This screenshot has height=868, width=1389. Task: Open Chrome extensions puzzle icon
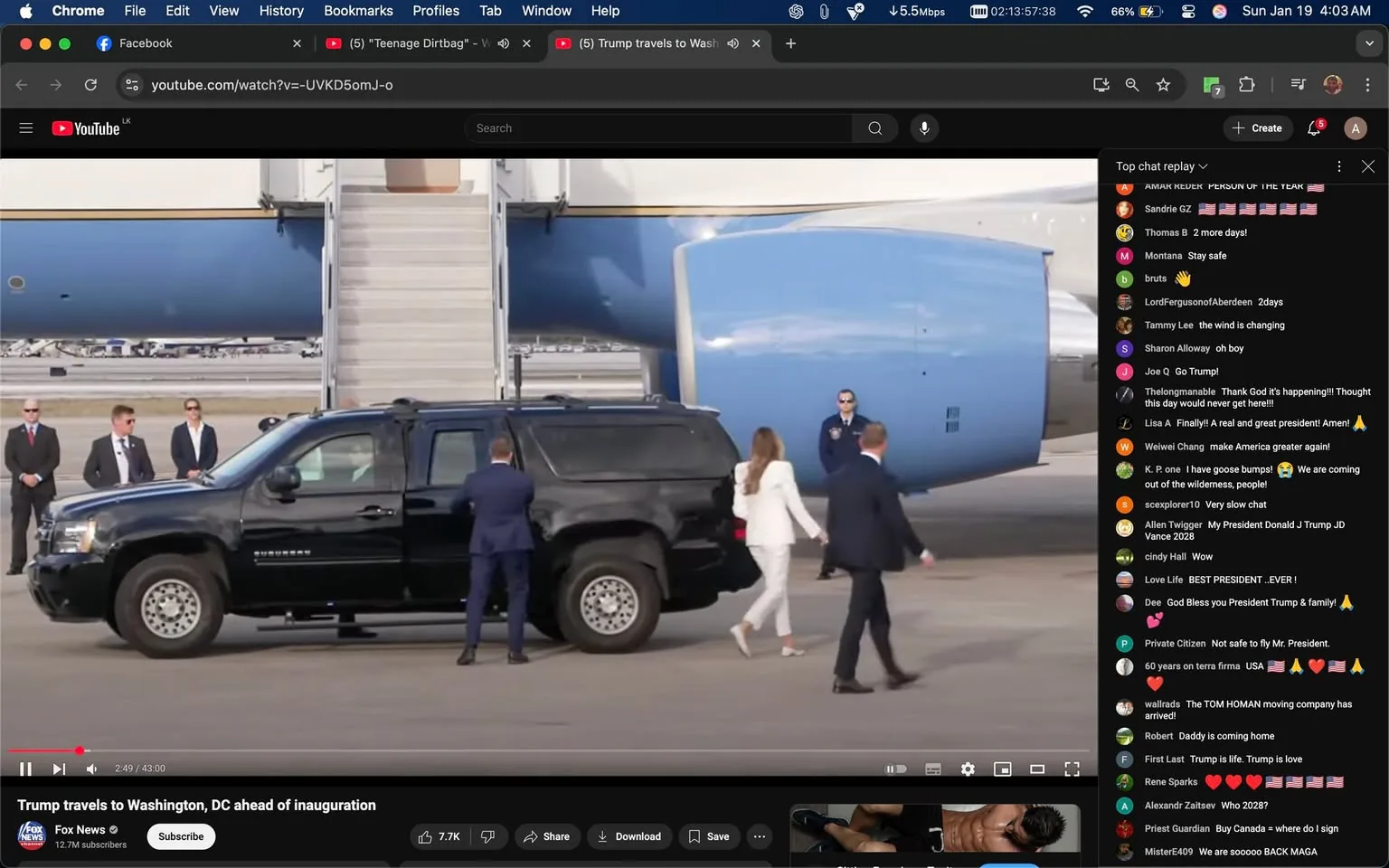click(x=1245, y=84)
